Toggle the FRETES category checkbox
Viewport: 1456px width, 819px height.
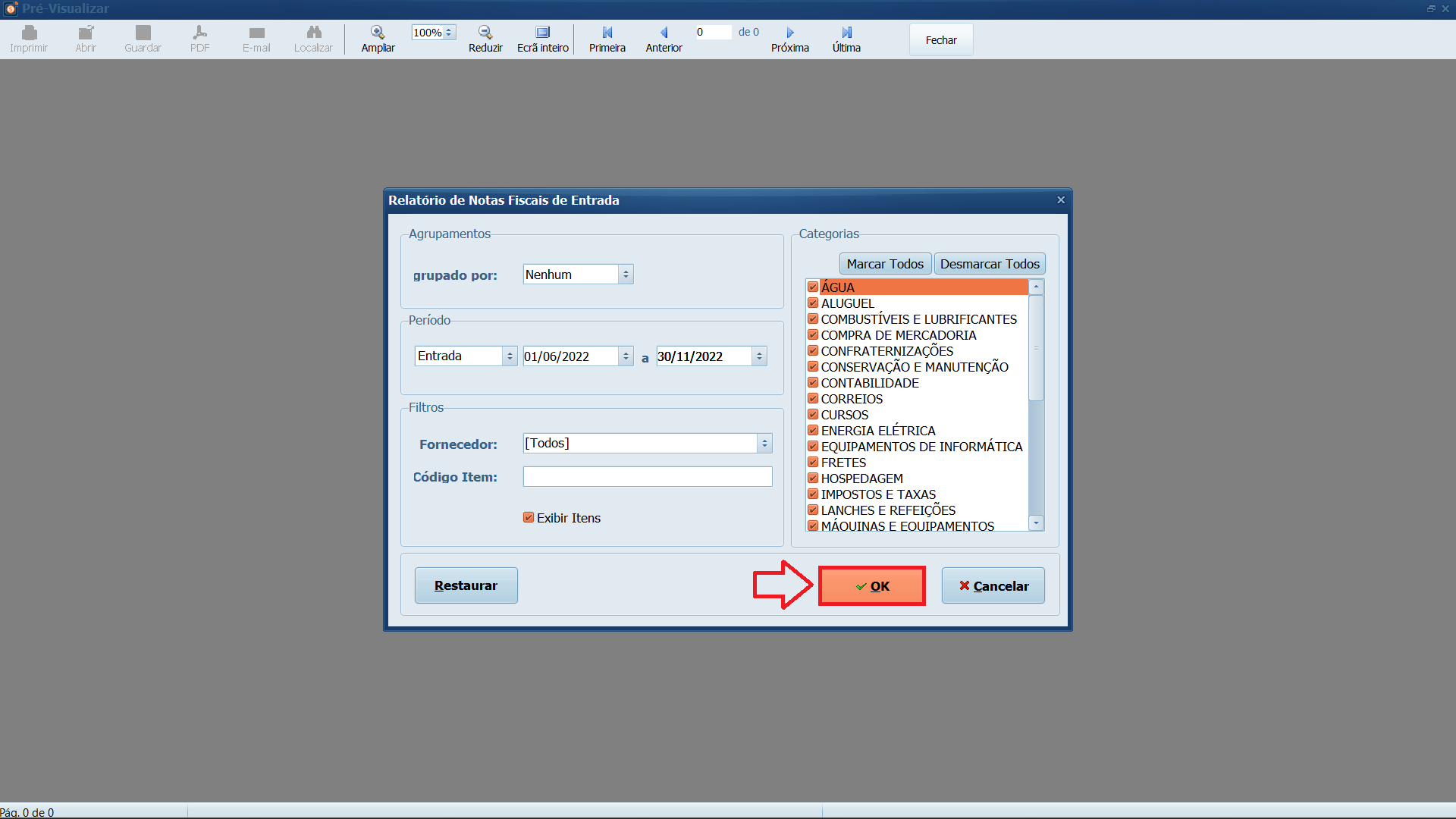pos(813,462)
